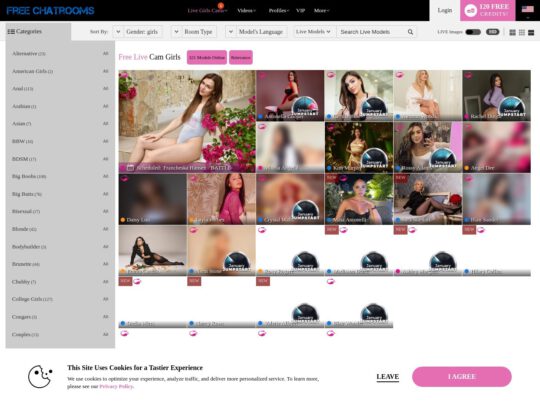Viewport: 540px width, 405px height.
Task: Open the Kate Murphy thumbnail
Action: (359, 147)
